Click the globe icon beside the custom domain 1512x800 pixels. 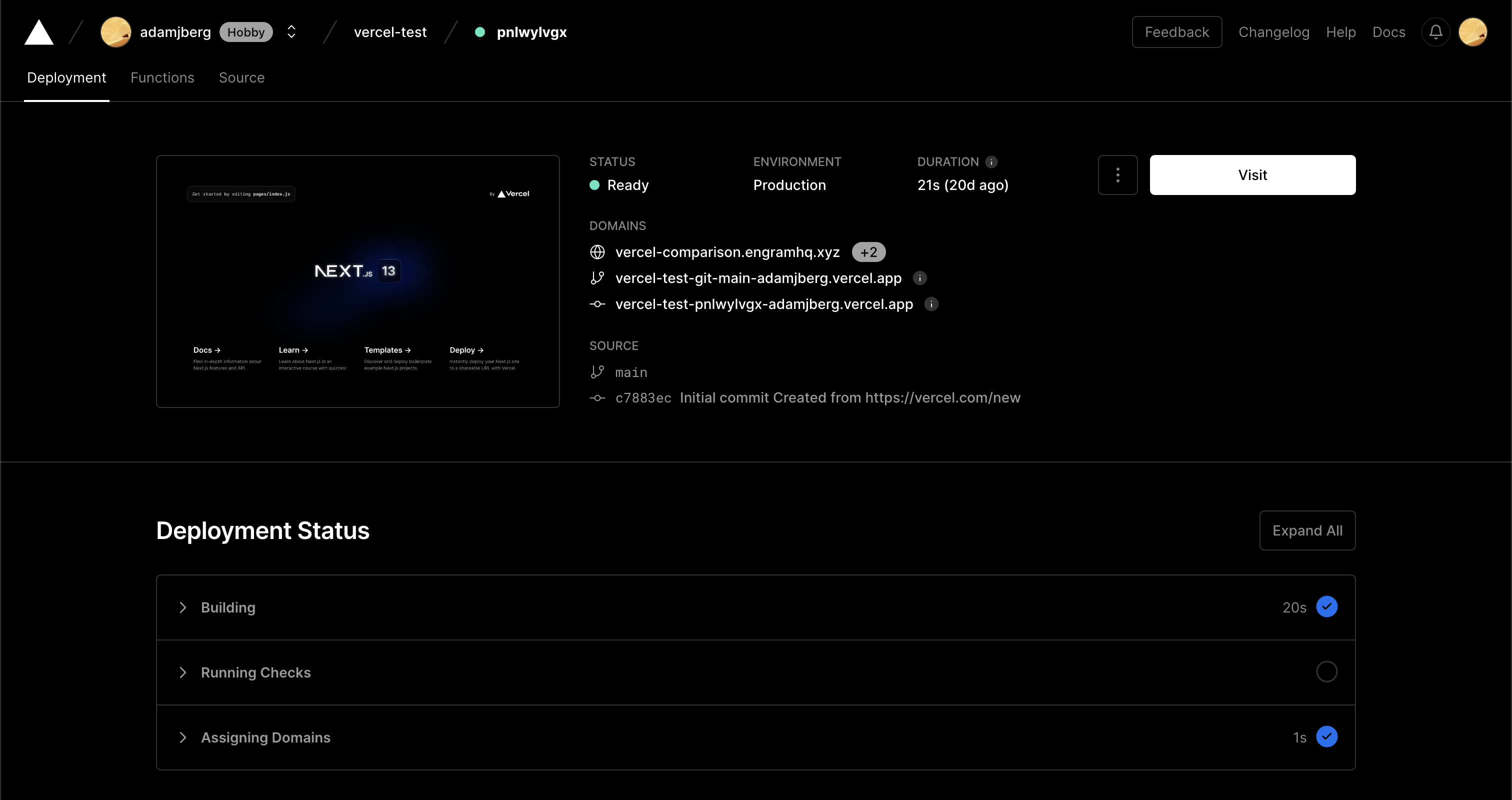(x=597, y=252)
